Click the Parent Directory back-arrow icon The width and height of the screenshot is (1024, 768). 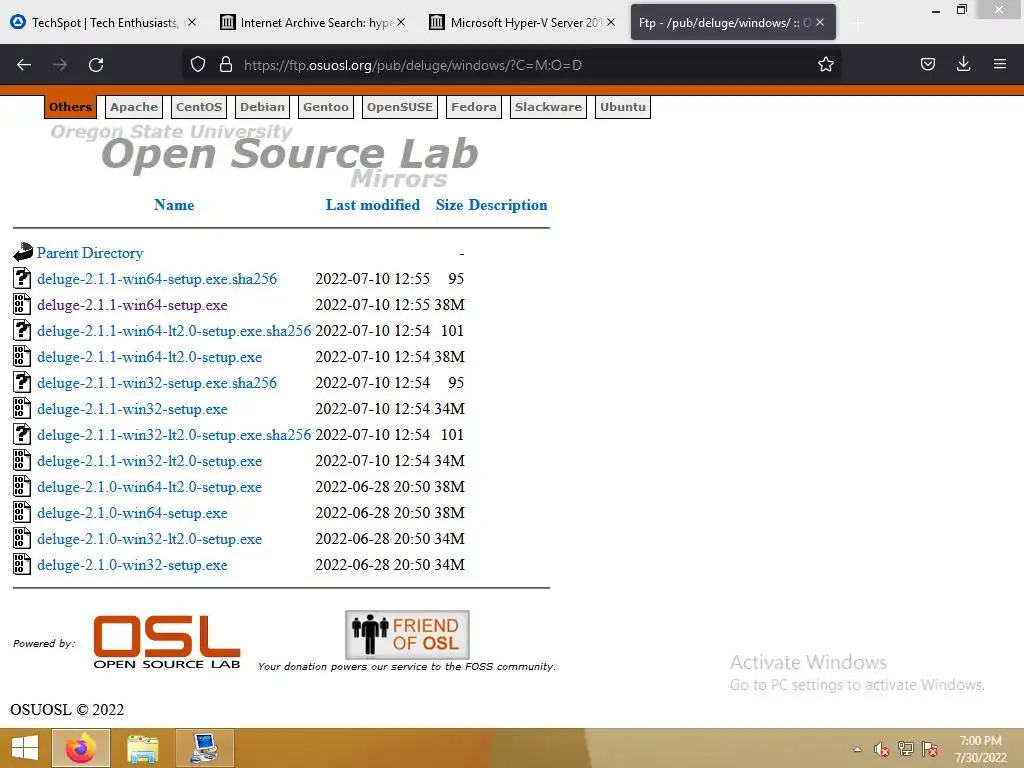[x=22, y=252]
